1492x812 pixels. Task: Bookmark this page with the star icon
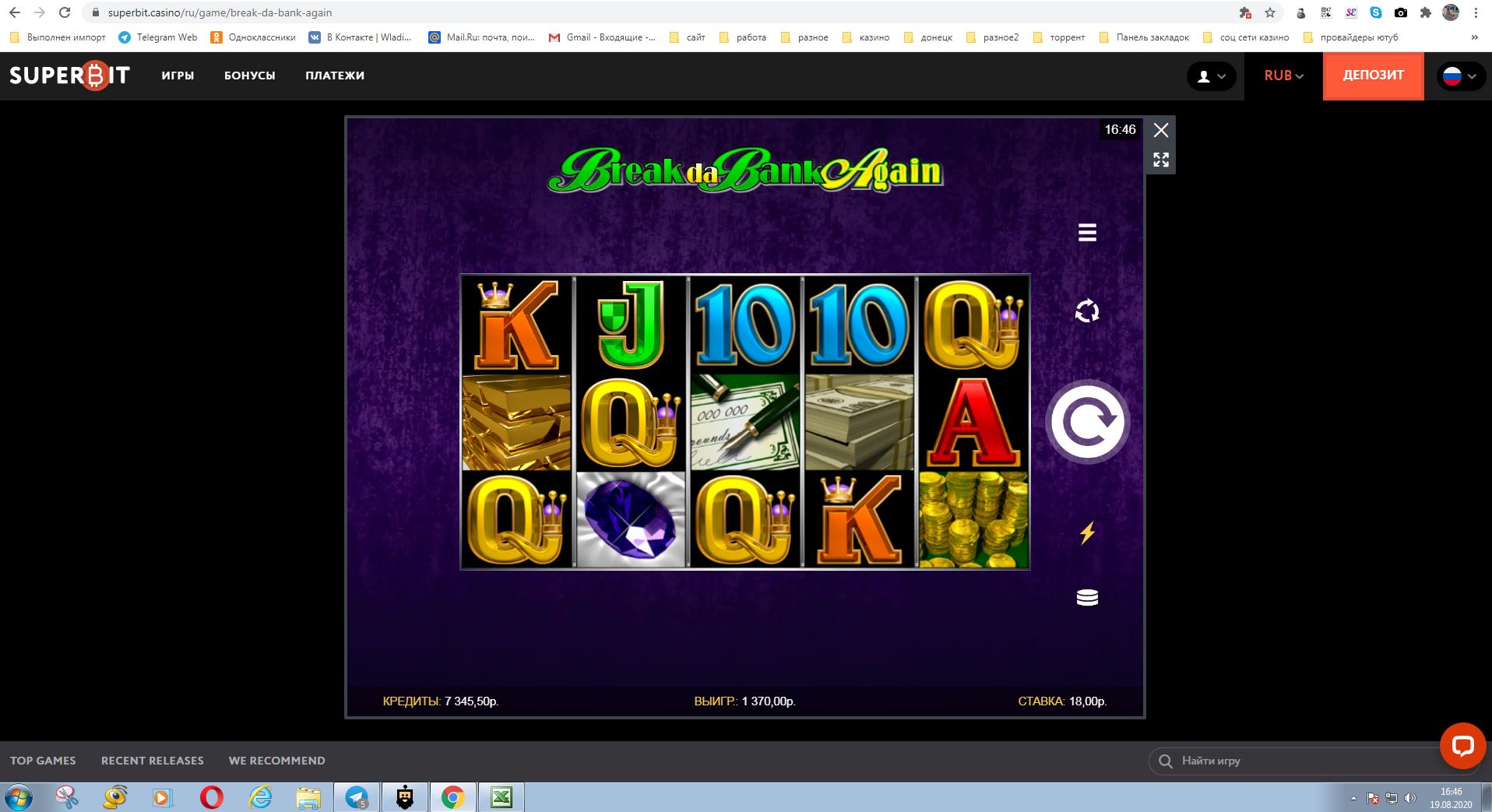point(1270,12)
